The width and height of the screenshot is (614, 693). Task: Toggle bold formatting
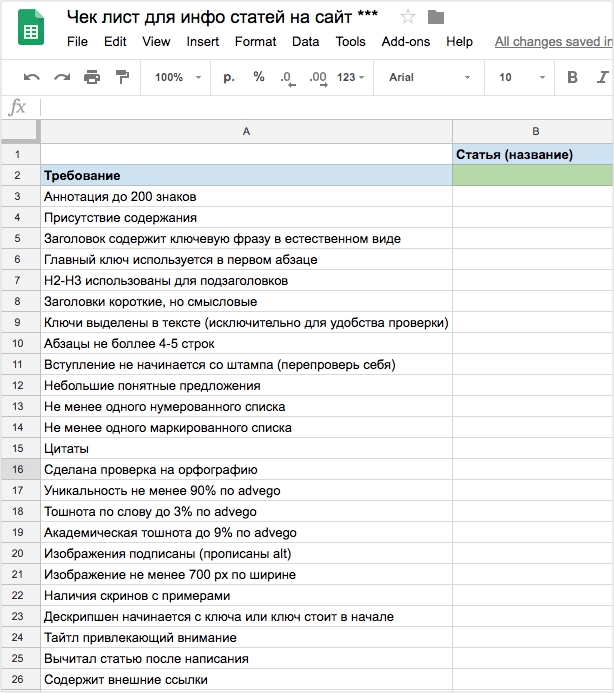coord(573,78)
